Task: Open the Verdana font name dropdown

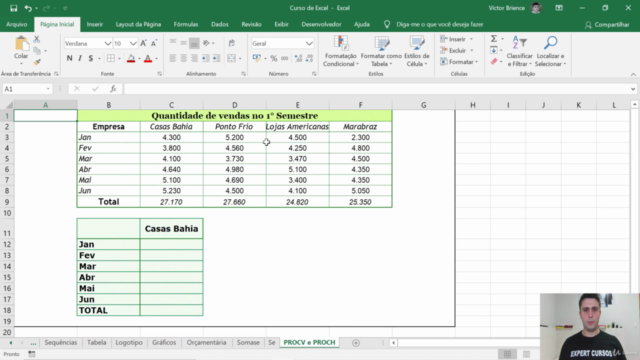Action: click(107, 43)
